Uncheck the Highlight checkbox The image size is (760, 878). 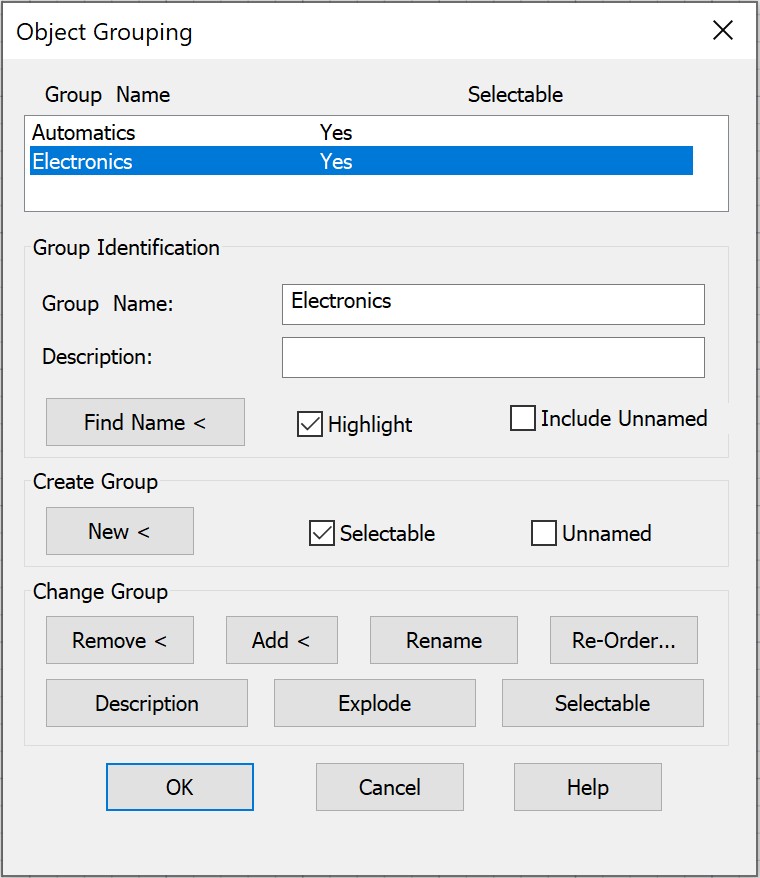[x=310, y=424]
